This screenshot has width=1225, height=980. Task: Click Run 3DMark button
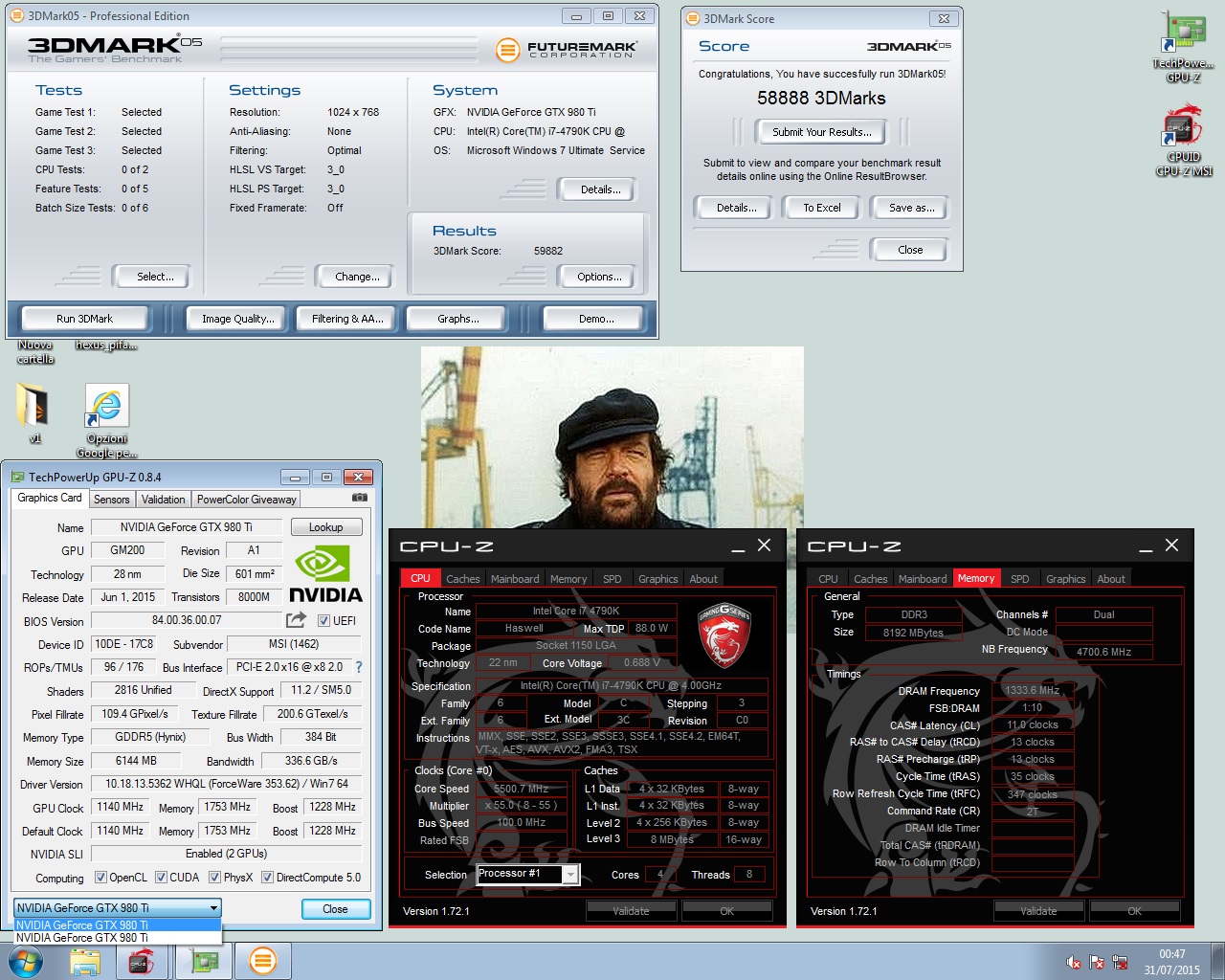pyautogui.click(x=84, y=319)
